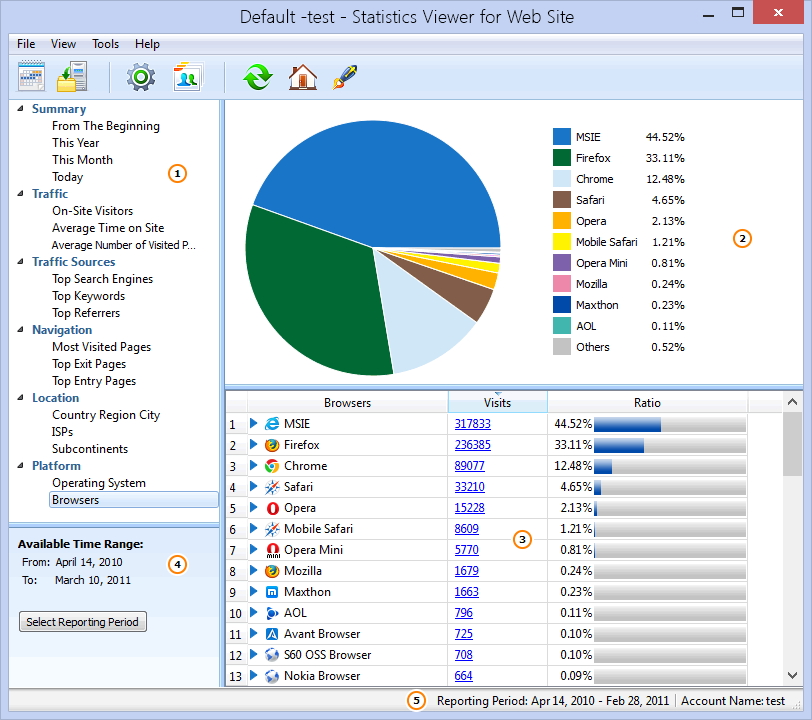Viewport: 812px width, 720px height.
Task: Click the Opera Mini icon in row 7
Action: 272,550
